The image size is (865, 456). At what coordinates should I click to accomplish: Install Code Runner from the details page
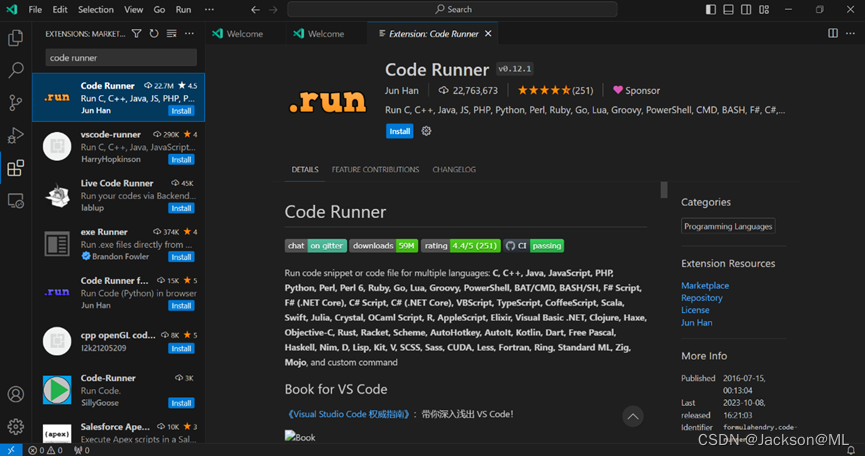tap(399, 131)
